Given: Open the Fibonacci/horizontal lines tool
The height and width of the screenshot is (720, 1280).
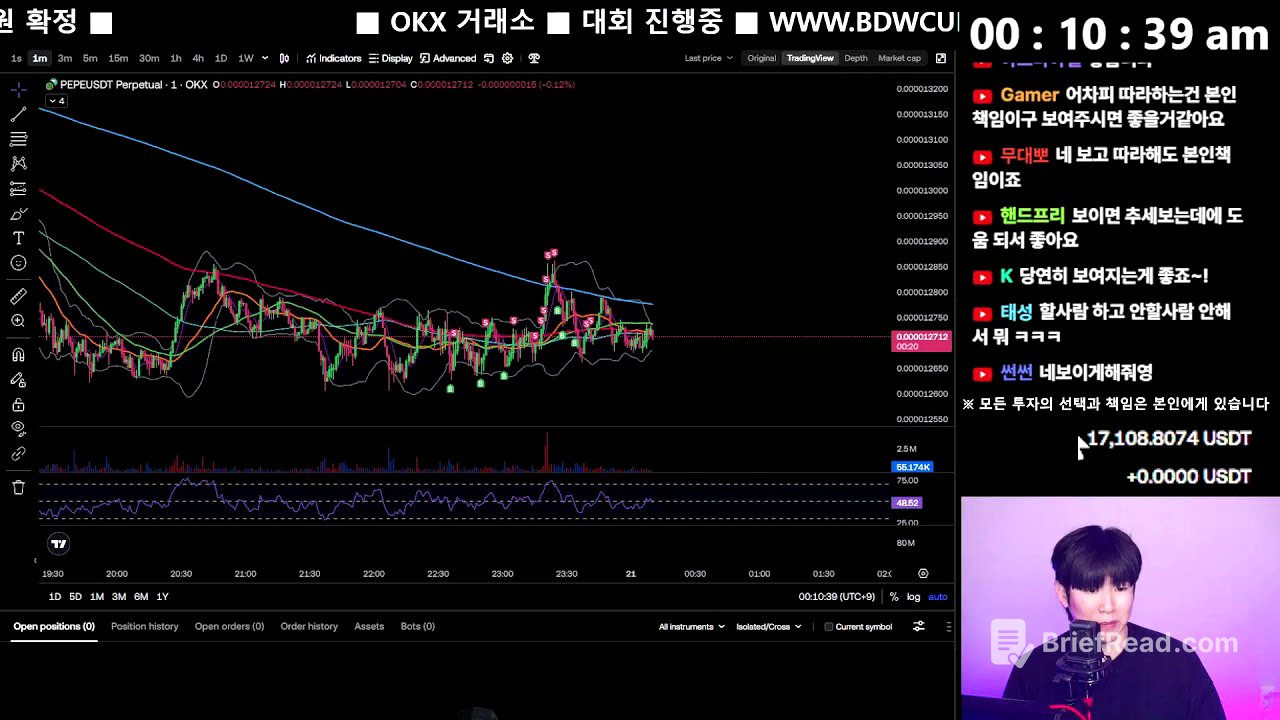Looking at the screenshot, I should [18, 139].
